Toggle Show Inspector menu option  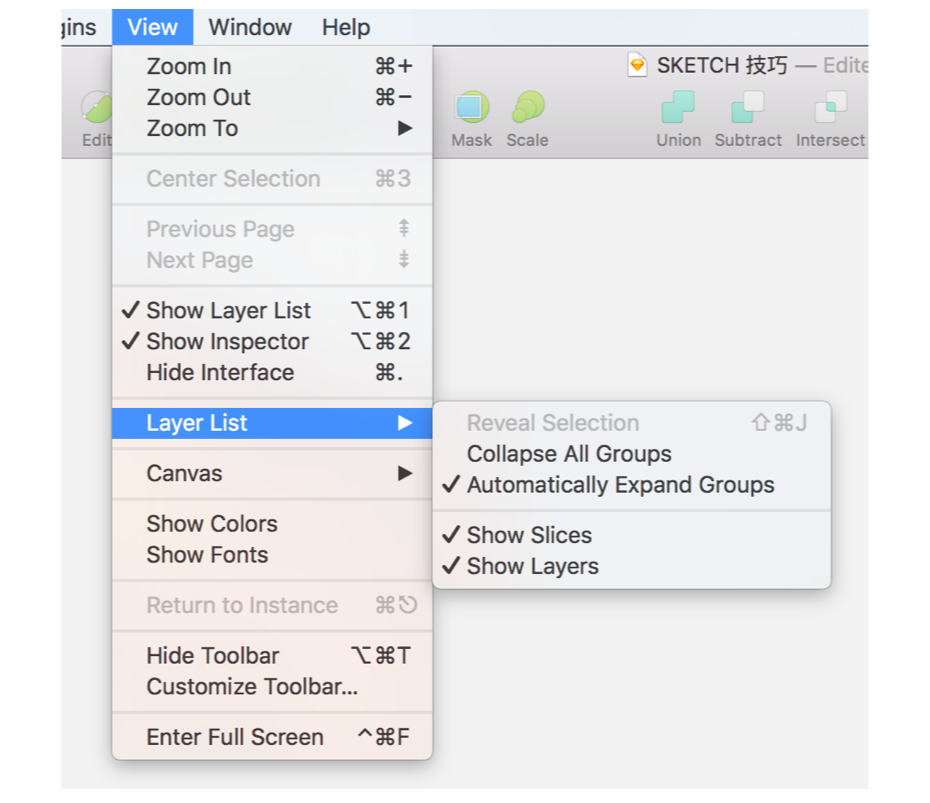[x=228, y=342]
